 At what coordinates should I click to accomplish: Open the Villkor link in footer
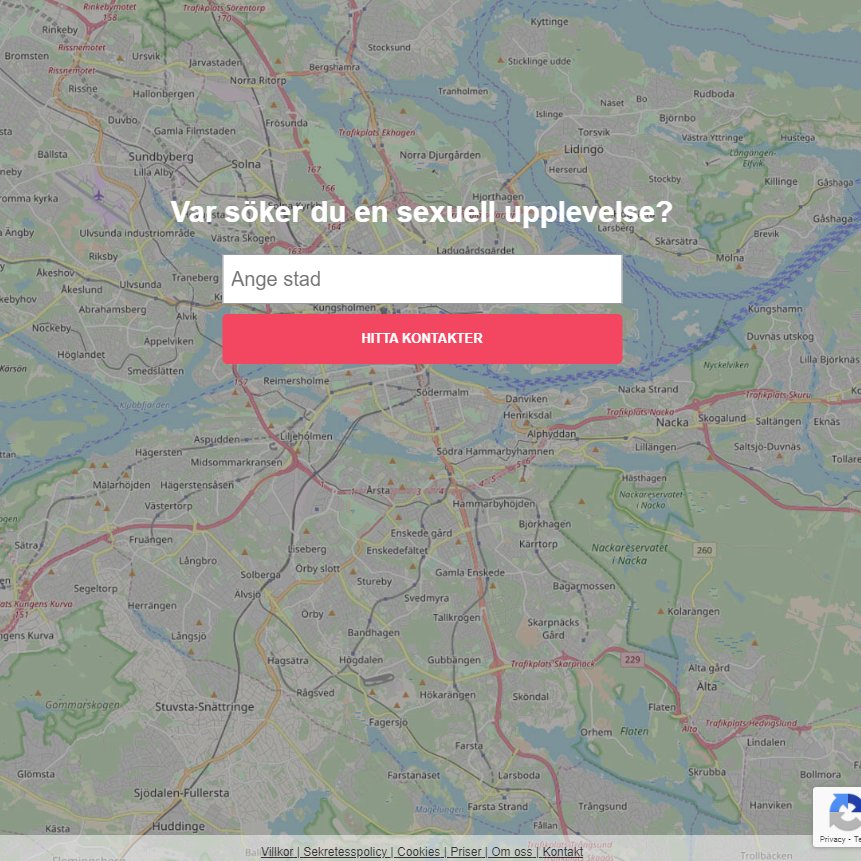277,852
